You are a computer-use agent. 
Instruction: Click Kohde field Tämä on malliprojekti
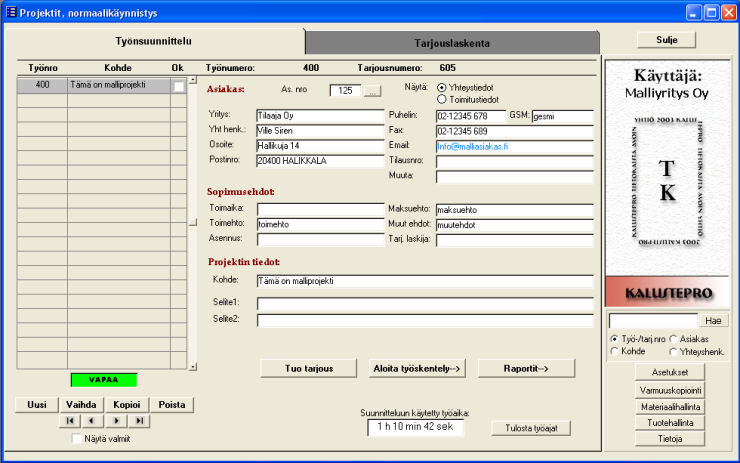coord(425,281)
